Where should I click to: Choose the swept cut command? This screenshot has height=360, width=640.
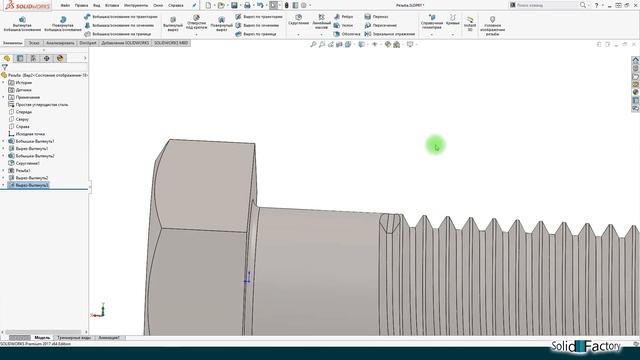[x=259, y=17]
